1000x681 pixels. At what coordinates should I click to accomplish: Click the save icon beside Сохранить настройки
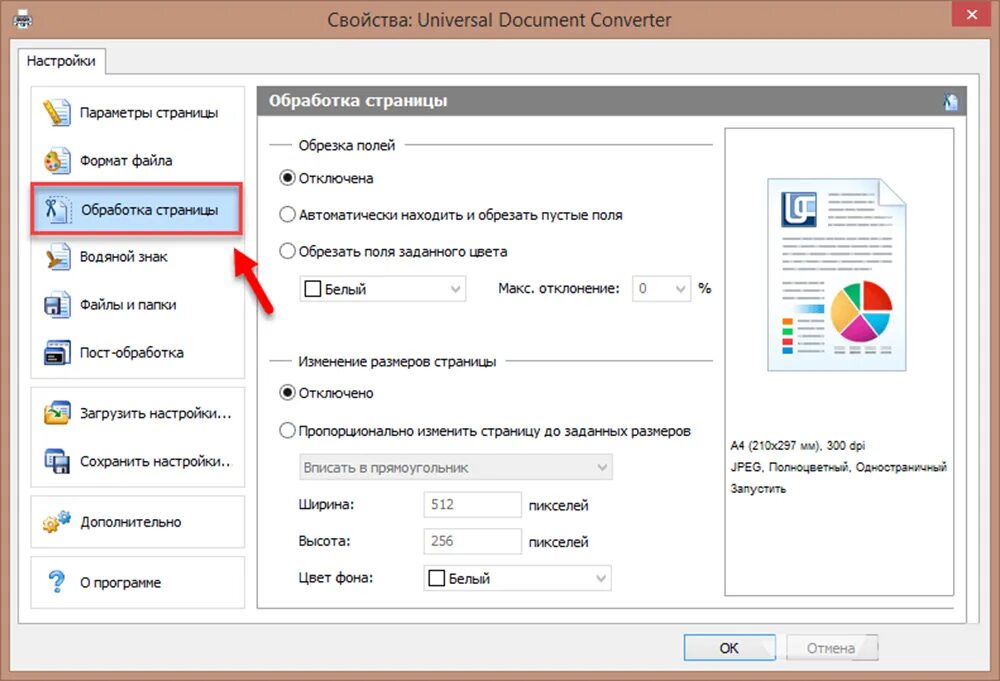(x=57, y=461)
